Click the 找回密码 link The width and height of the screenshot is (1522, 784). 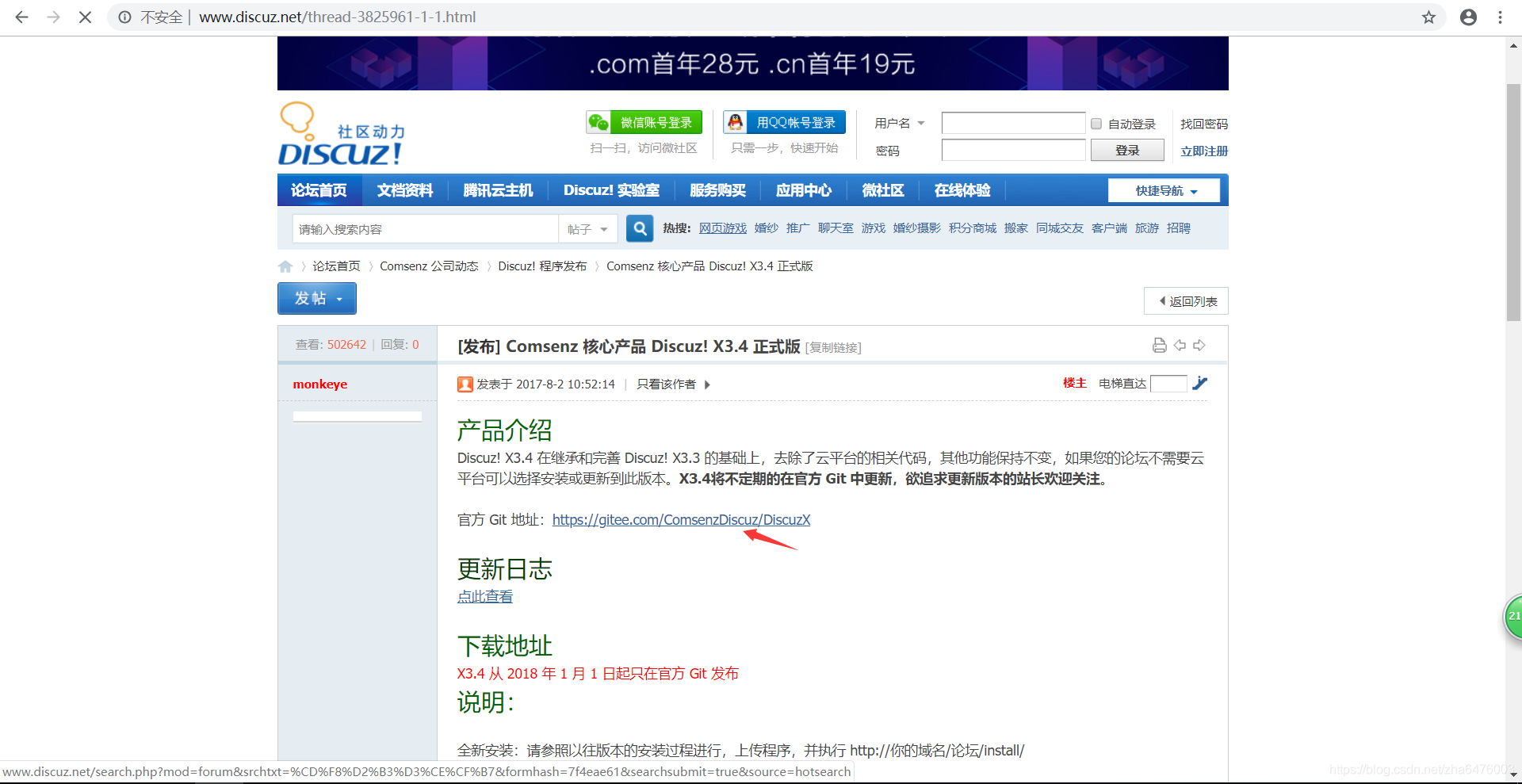(1204, 124)
